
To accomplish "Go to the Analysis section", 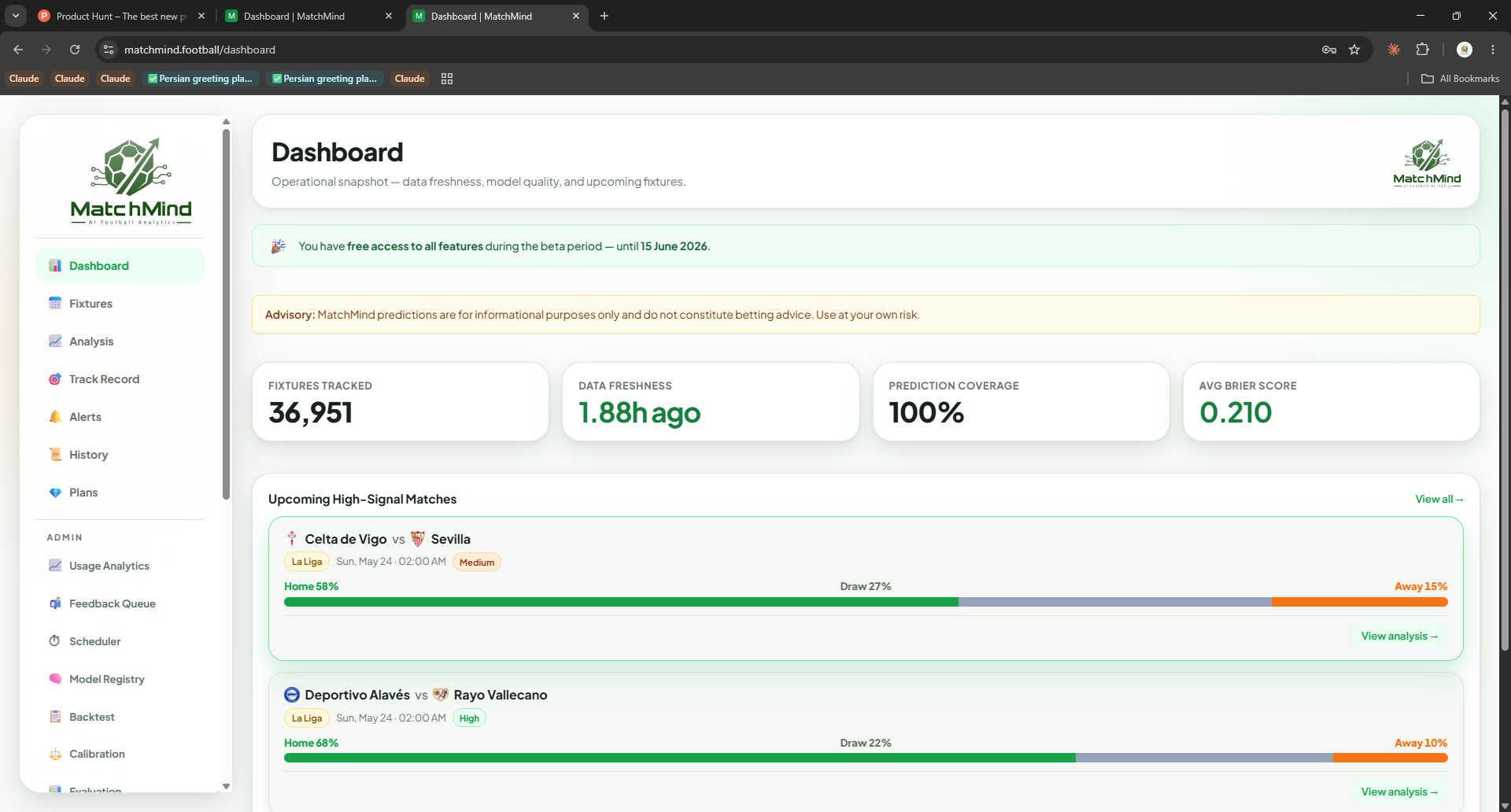I will tap(120, 341).
